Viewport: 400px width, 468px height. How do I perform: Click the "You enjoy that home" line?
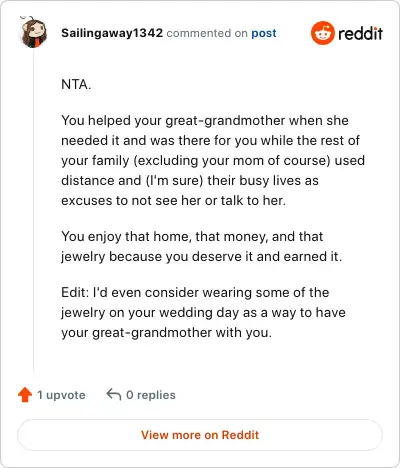(192, 237)
